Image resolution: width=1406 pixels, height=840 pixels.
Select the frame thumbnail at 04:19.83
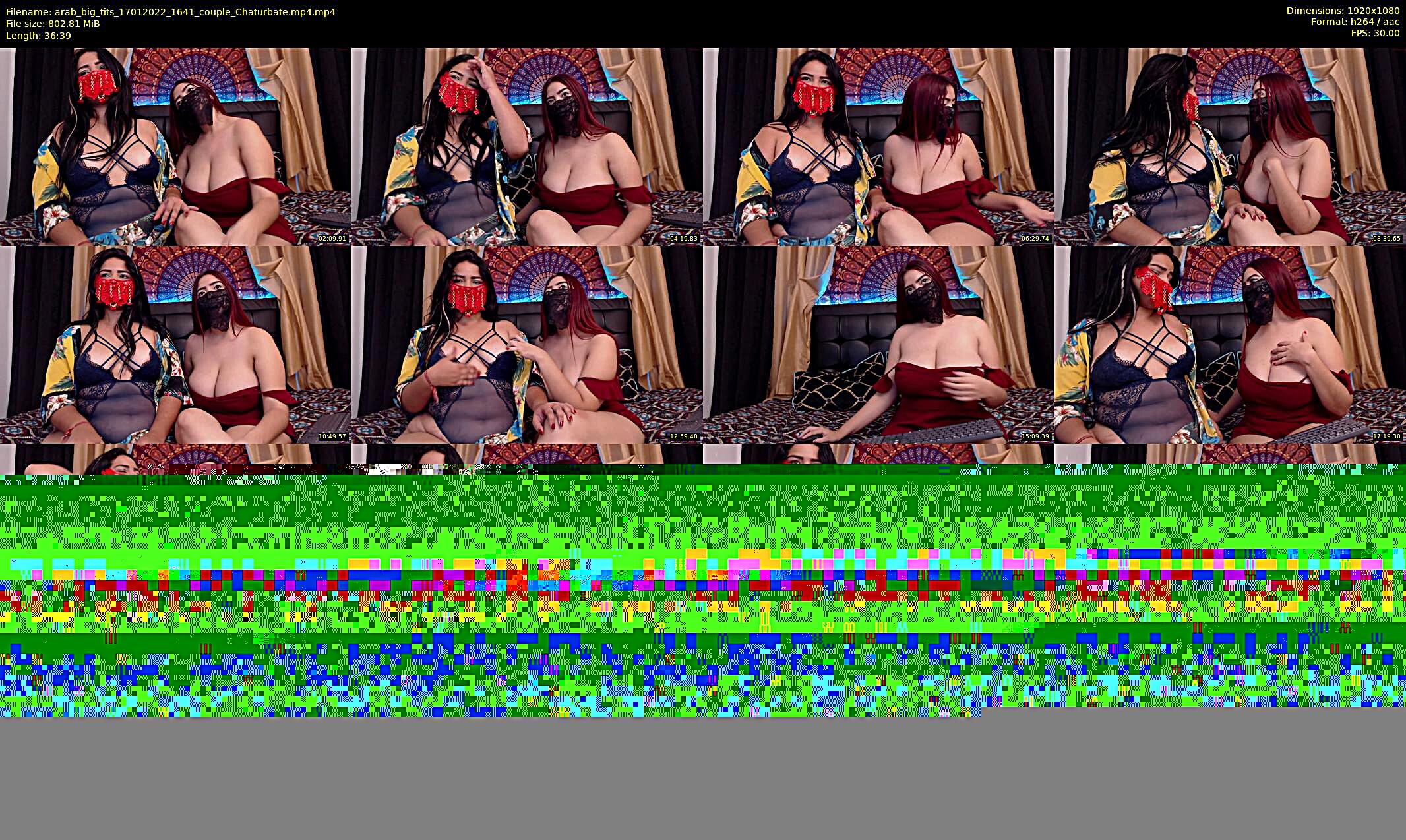[x=526, y=146]
